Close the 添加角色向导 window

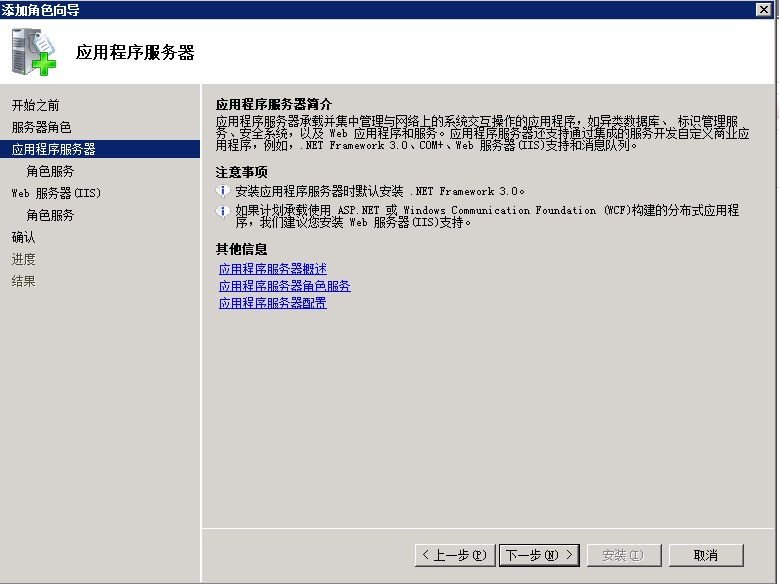[x=764, y=9]
